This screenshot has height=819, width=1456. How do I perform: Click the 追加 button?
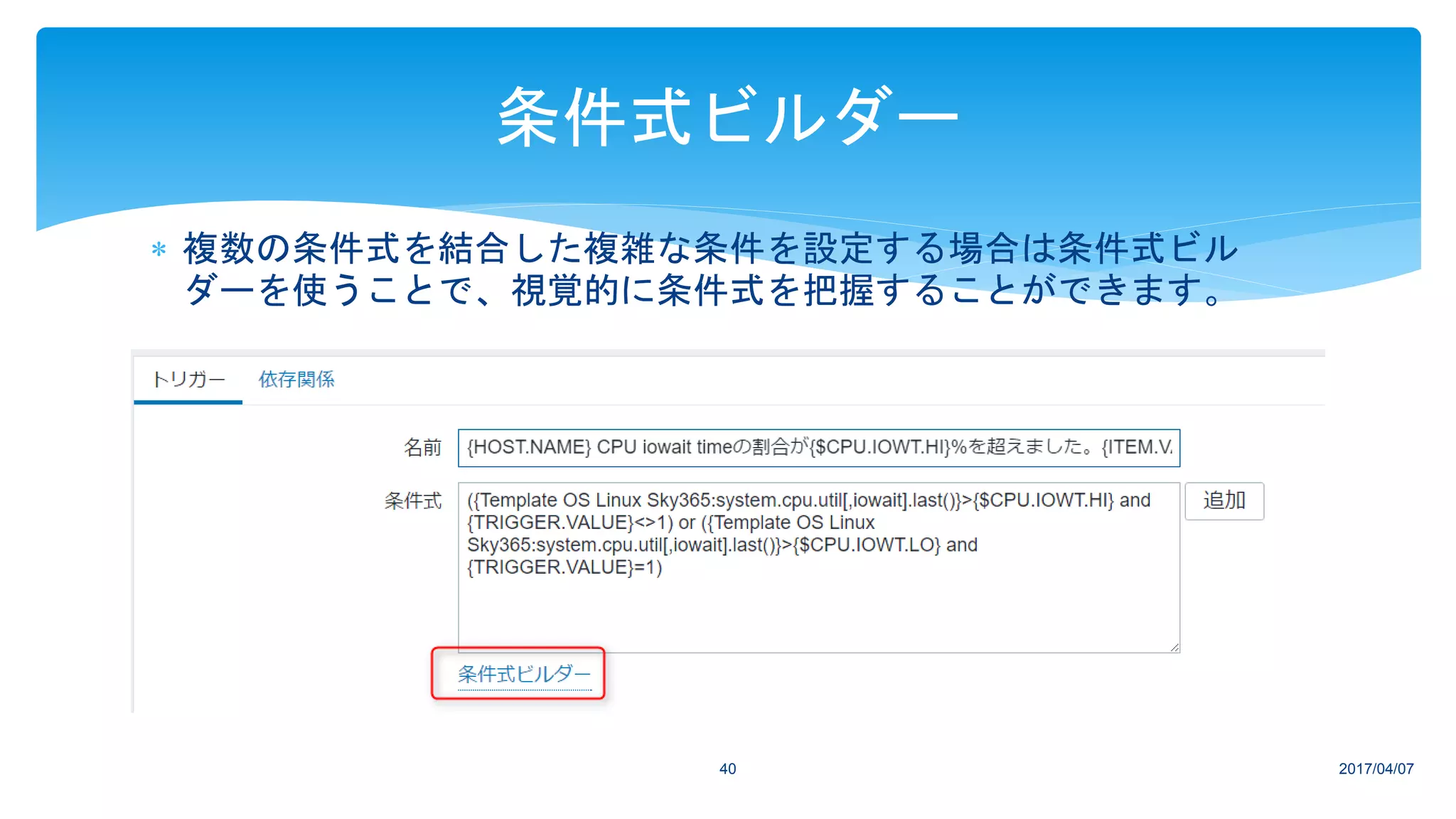(1224, 501)
